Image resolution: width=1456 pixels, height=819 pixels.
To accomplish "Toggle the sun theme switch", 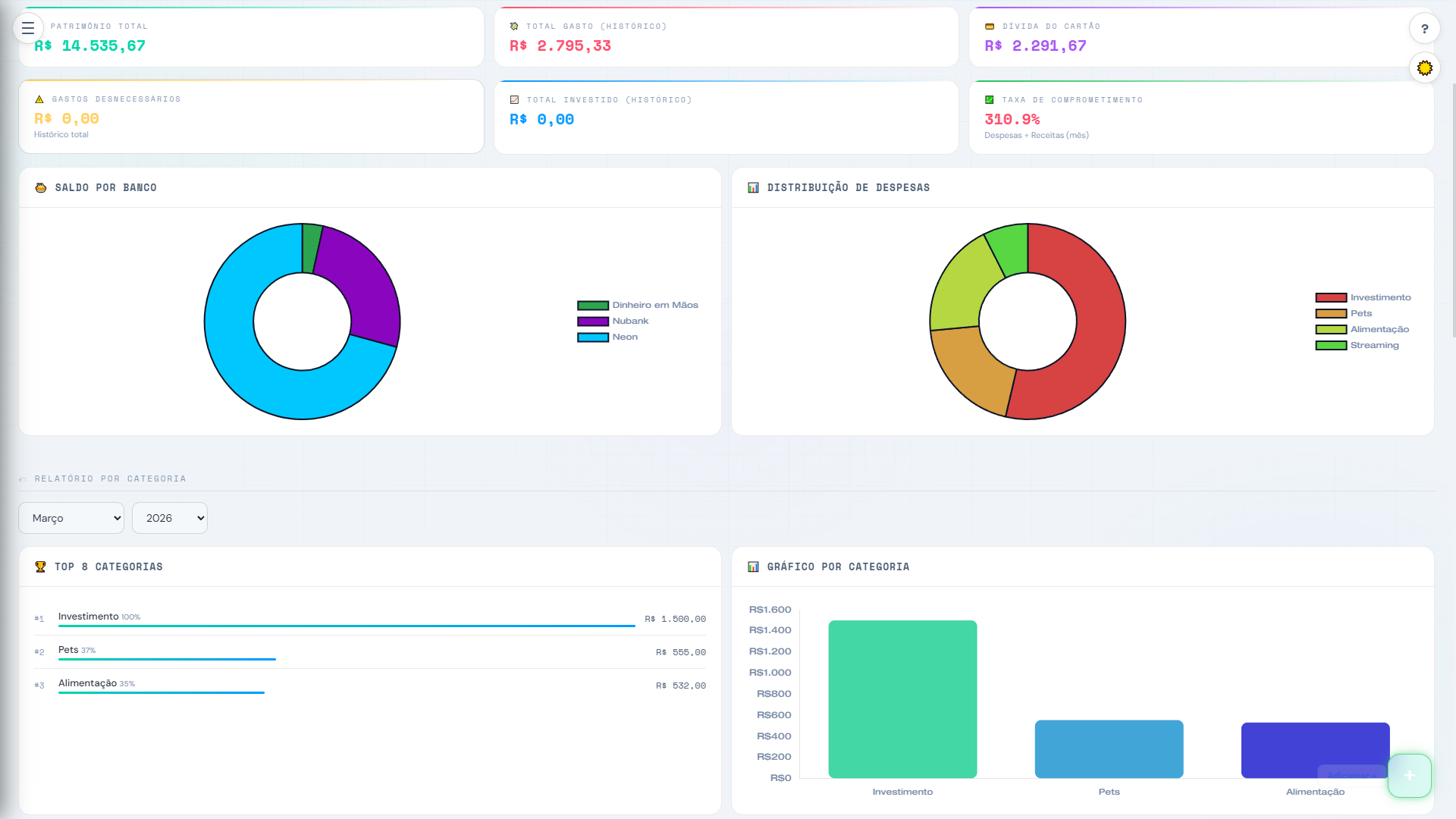I will point(1424,68).
